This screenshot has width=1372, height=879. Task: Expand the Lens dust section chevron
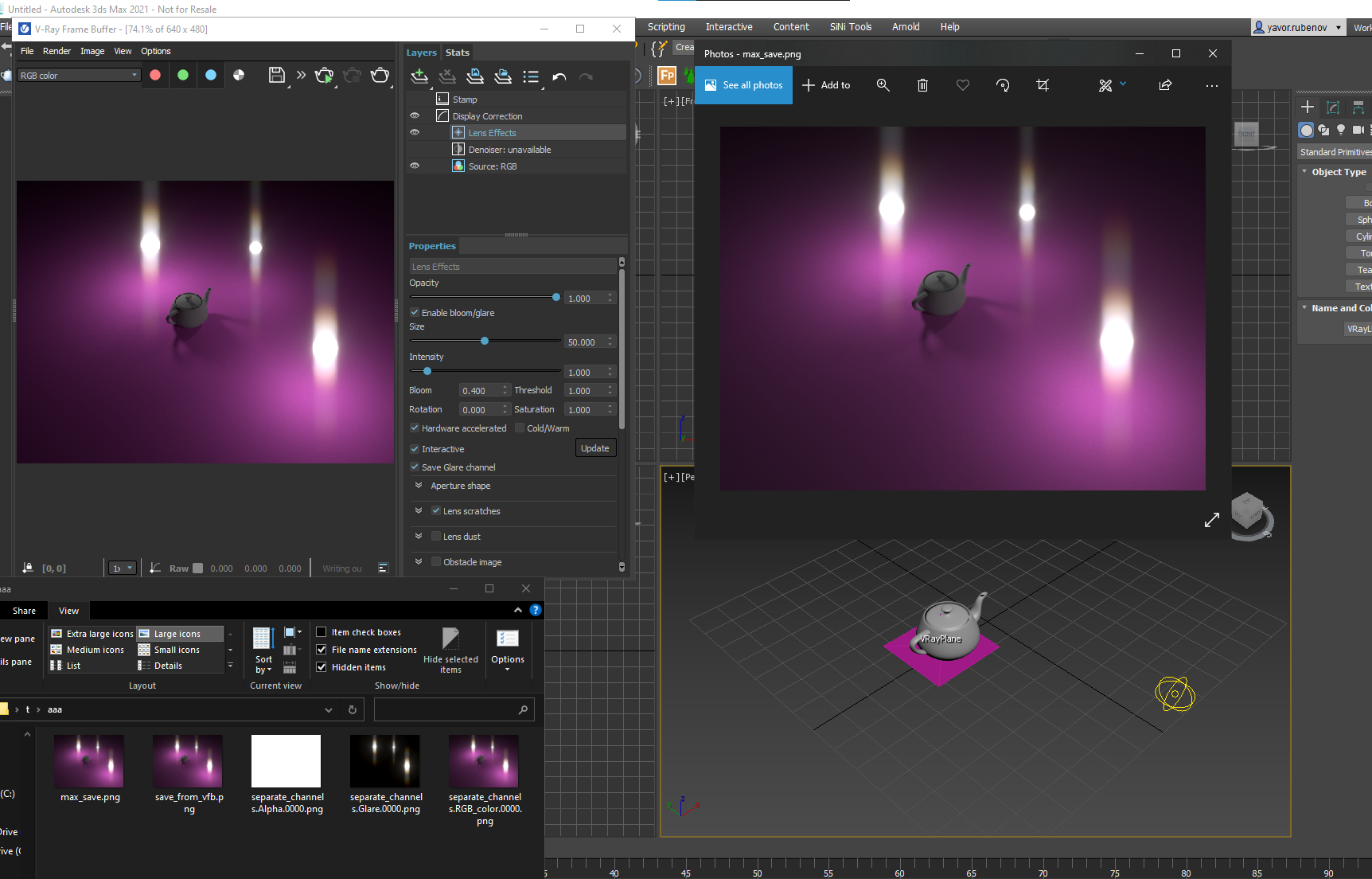point(418,537)
